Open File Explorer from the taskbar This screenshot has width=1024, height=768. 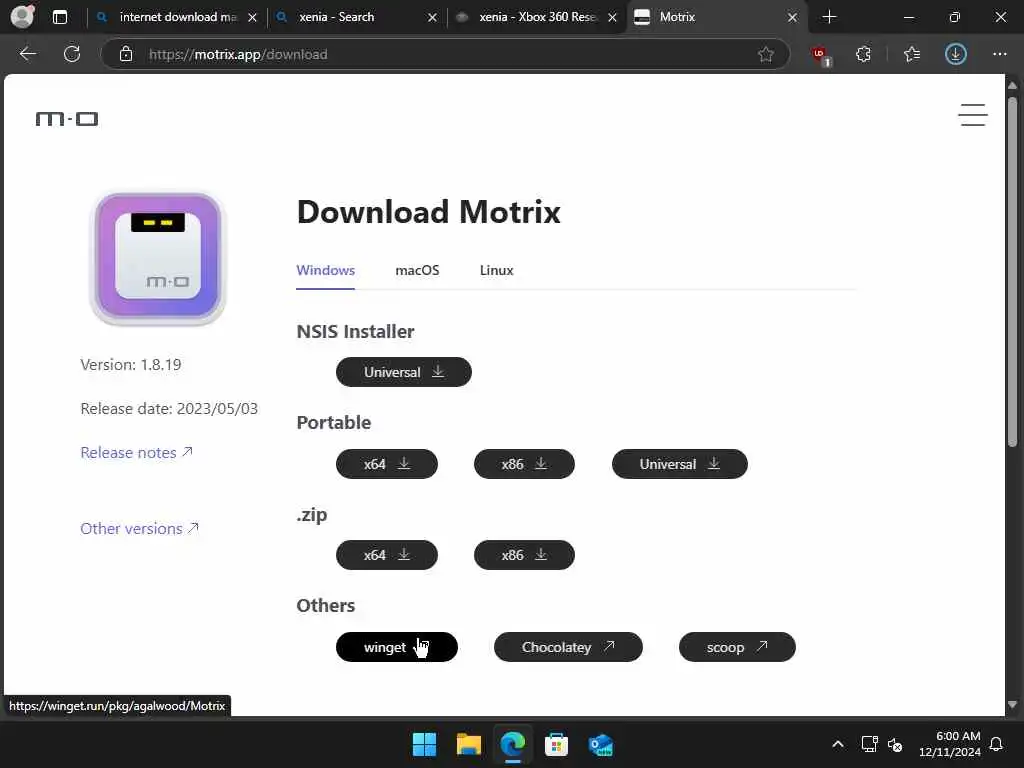coord(468,744)
